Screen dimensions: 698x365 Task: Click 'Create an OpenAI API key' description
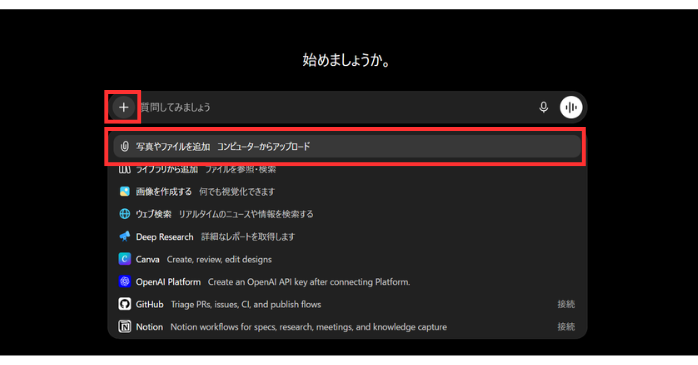(x=309, y=282)
